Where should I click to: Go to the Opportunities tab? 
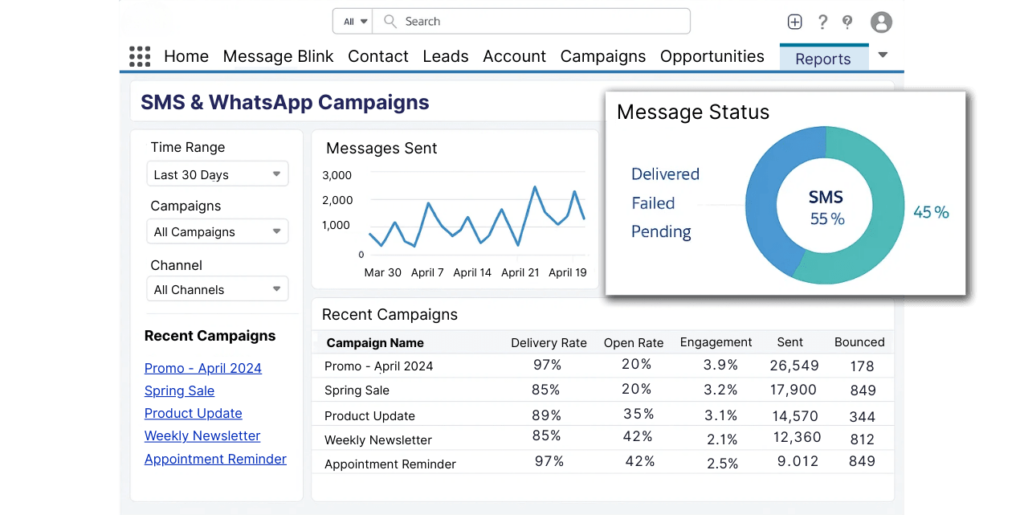[712, 57]
